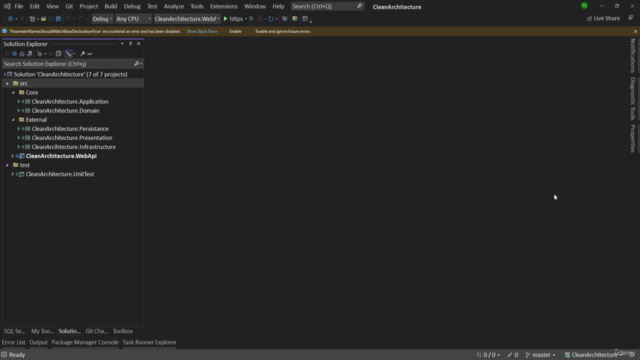Image resolution: width=640 pixels, height=360 pixels.
Task: Select Solution 'CleanArchitecture' root node
Action: 70,74
